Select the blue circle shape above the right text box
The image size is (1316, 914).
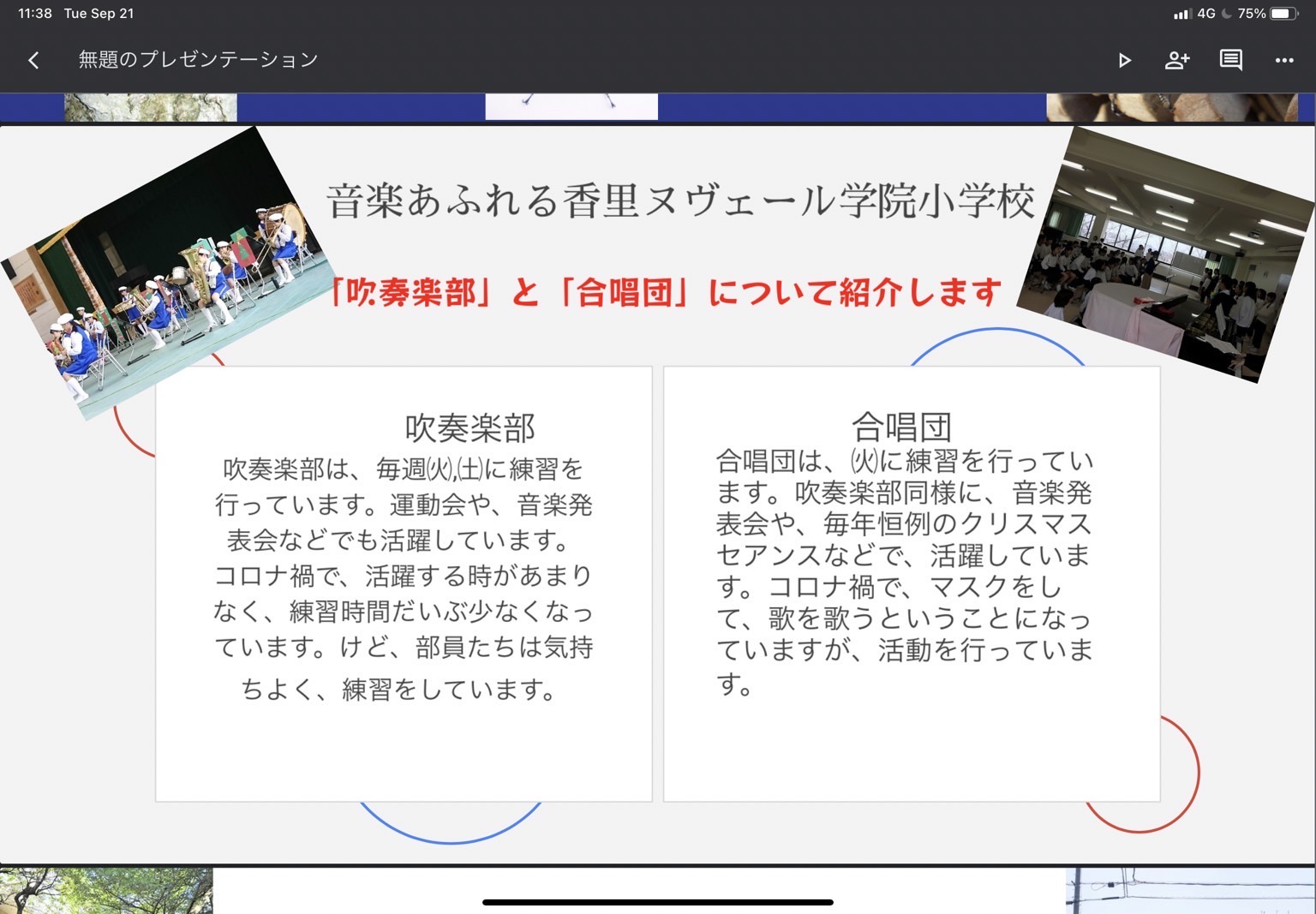996,346
